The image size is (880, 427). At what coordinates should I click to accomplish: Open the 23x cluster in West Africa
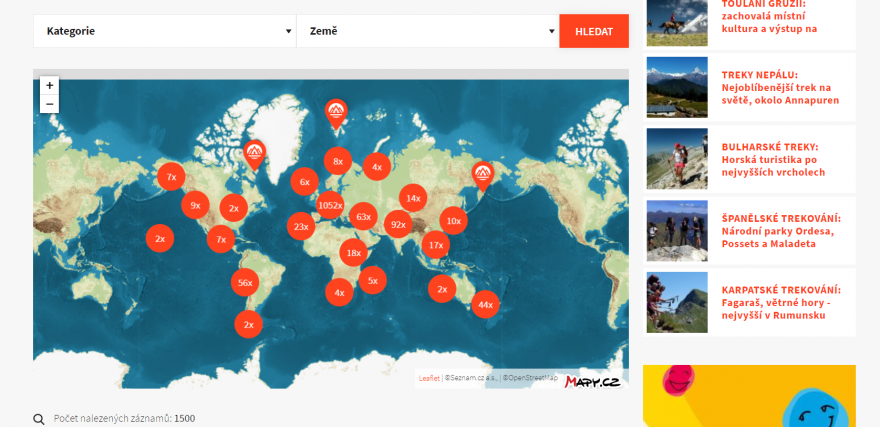click(x=301, y=227)
